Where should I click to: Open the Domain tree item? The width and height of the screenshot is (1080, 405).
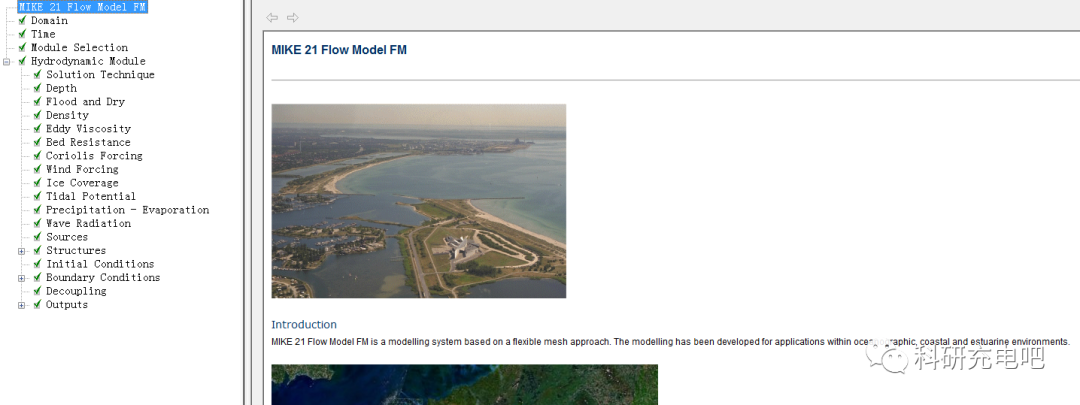pyautogui.click(x=50, y=21)
